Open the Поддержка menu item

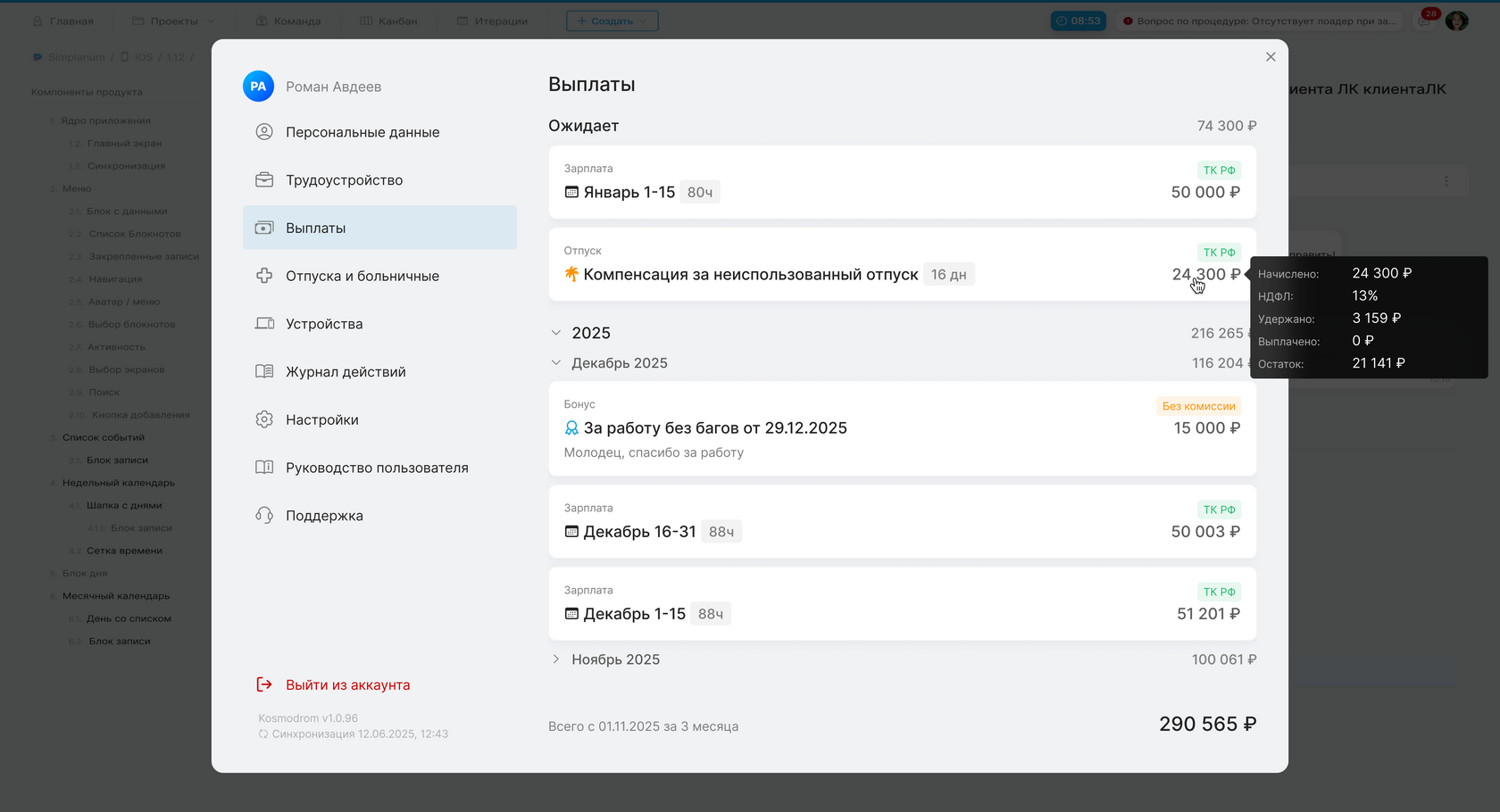click(324, 516)
